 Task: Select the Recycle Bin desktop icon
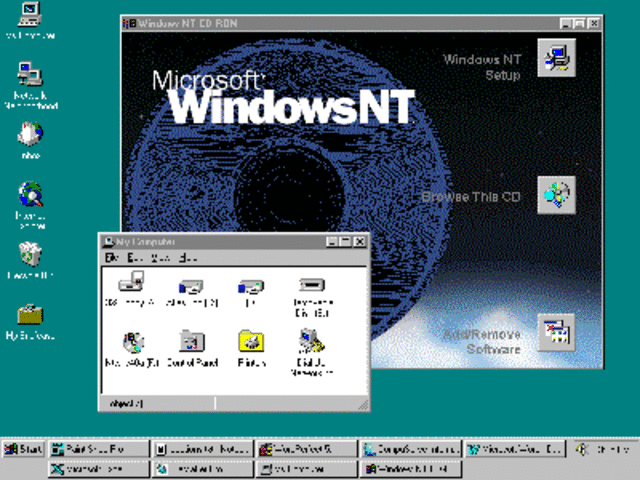[x=30, y=253]
